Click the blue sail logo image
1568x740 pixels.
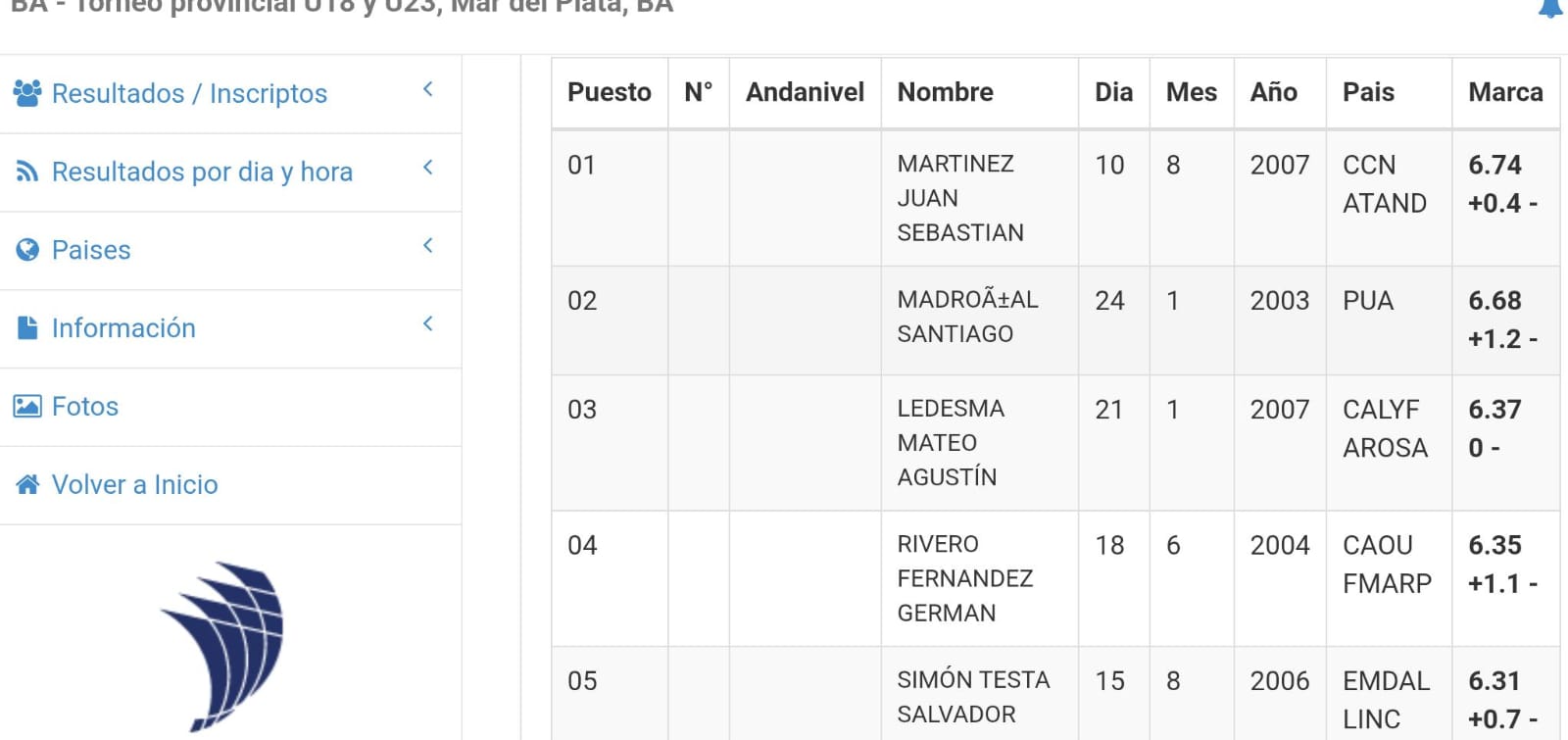coord(224,646)
